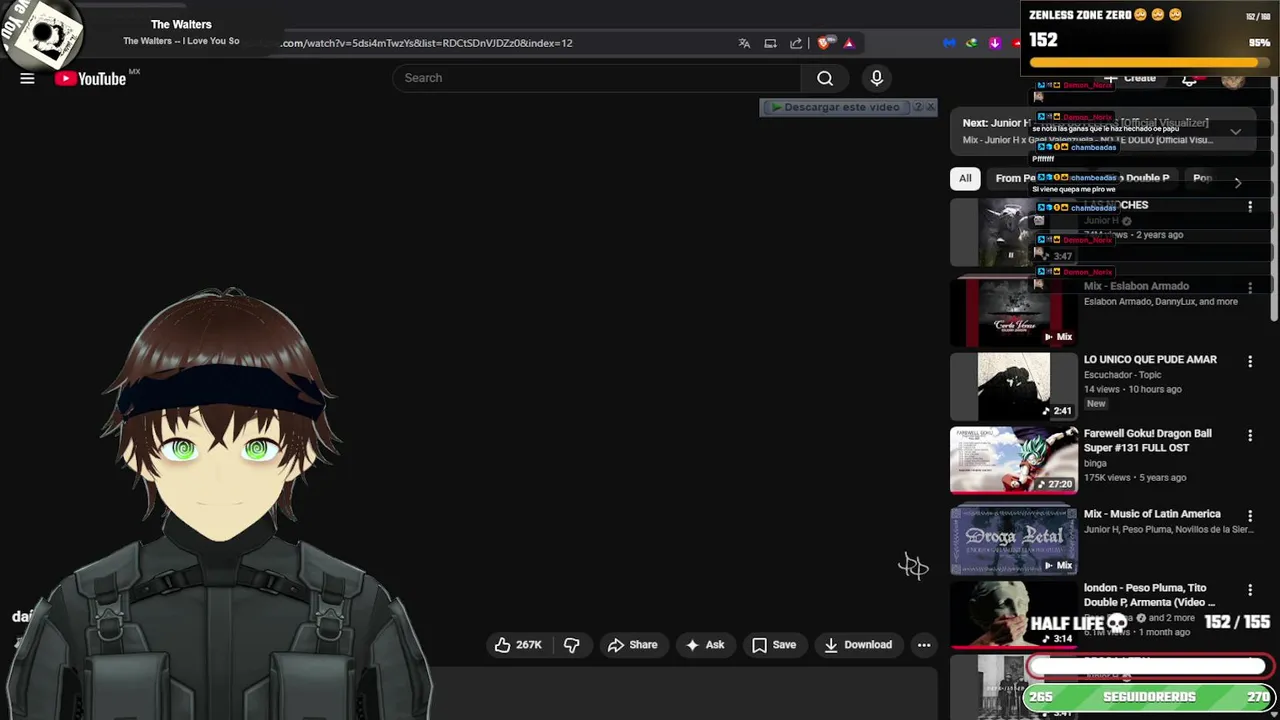Open london - Peso Pluma video title
1280x720 pixels.
click(x=1149, y=595)
